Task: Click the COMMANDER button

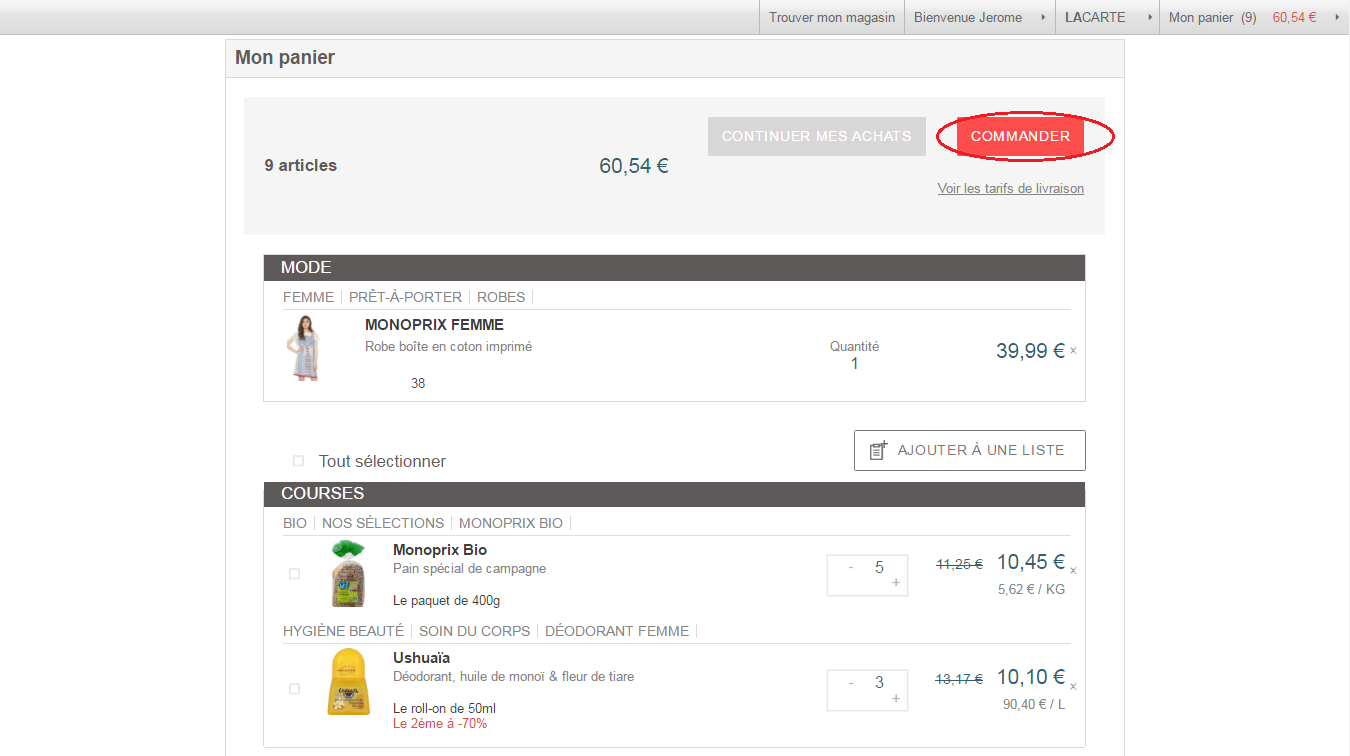Action: (1020, 136)
